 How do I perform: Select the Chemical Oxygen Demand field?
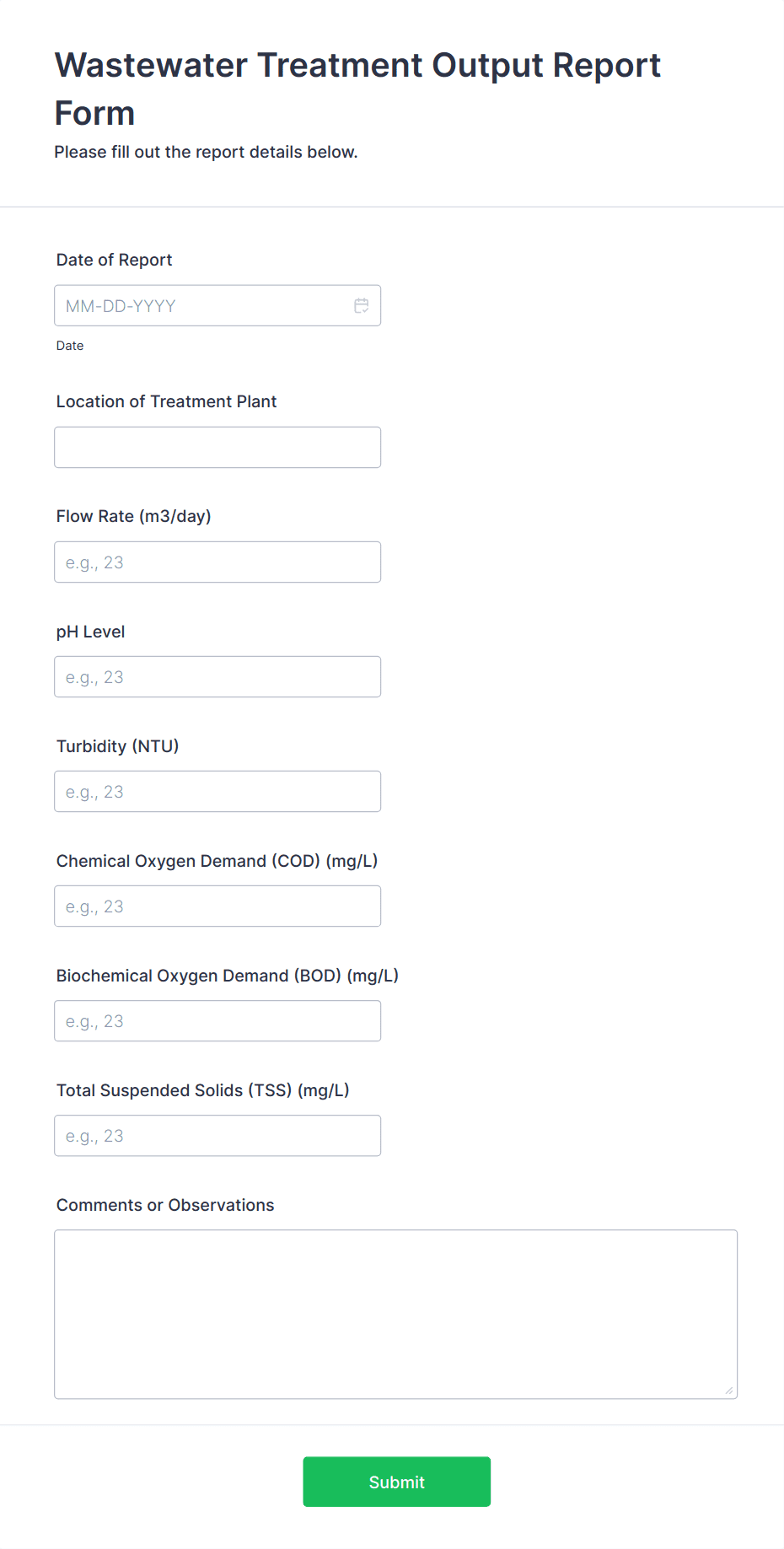pos(217,906)
